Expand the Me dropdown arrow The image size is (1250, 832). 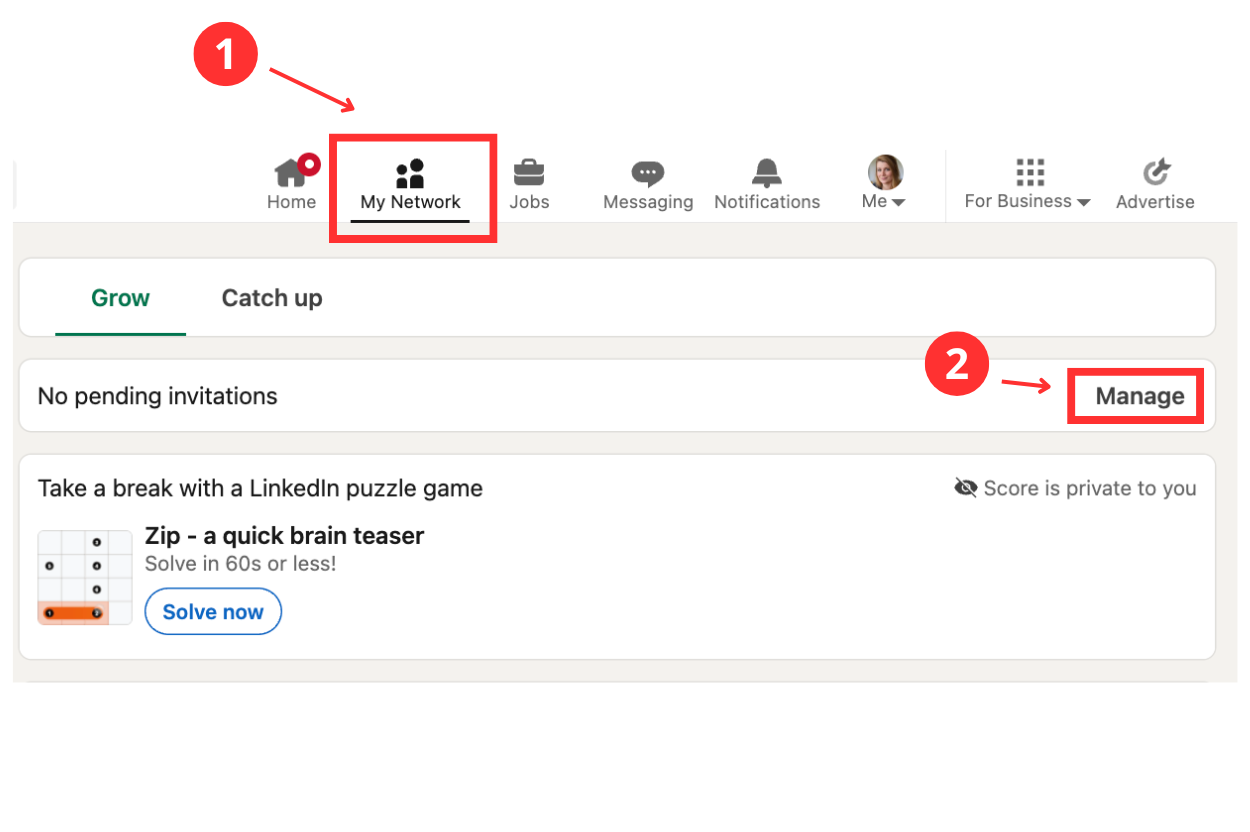click(899, 203)
